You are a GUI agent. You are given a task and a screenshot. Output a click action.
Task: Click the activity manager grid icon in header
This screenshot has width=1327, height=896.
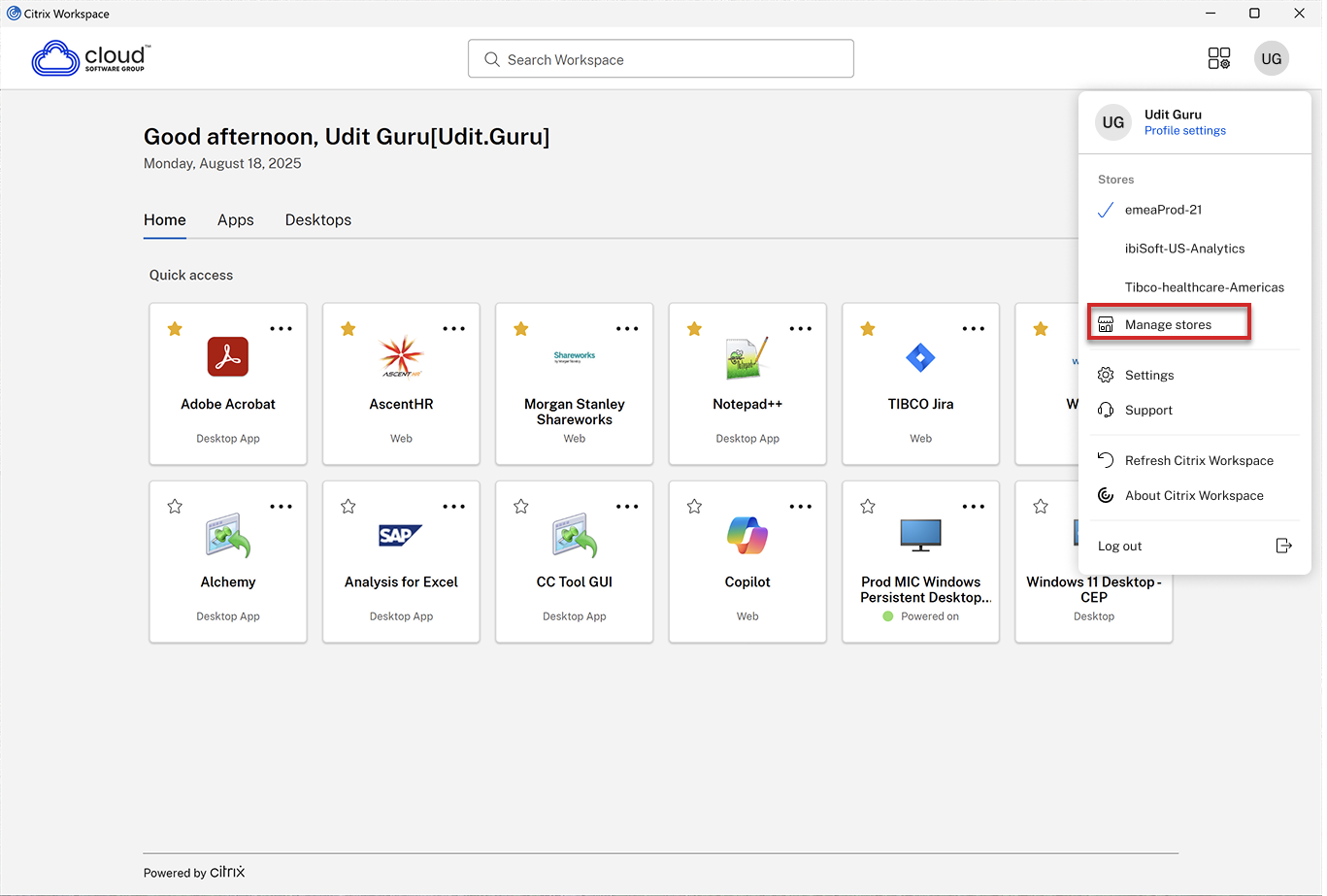pyautogui.click(x=1219, y=58)
